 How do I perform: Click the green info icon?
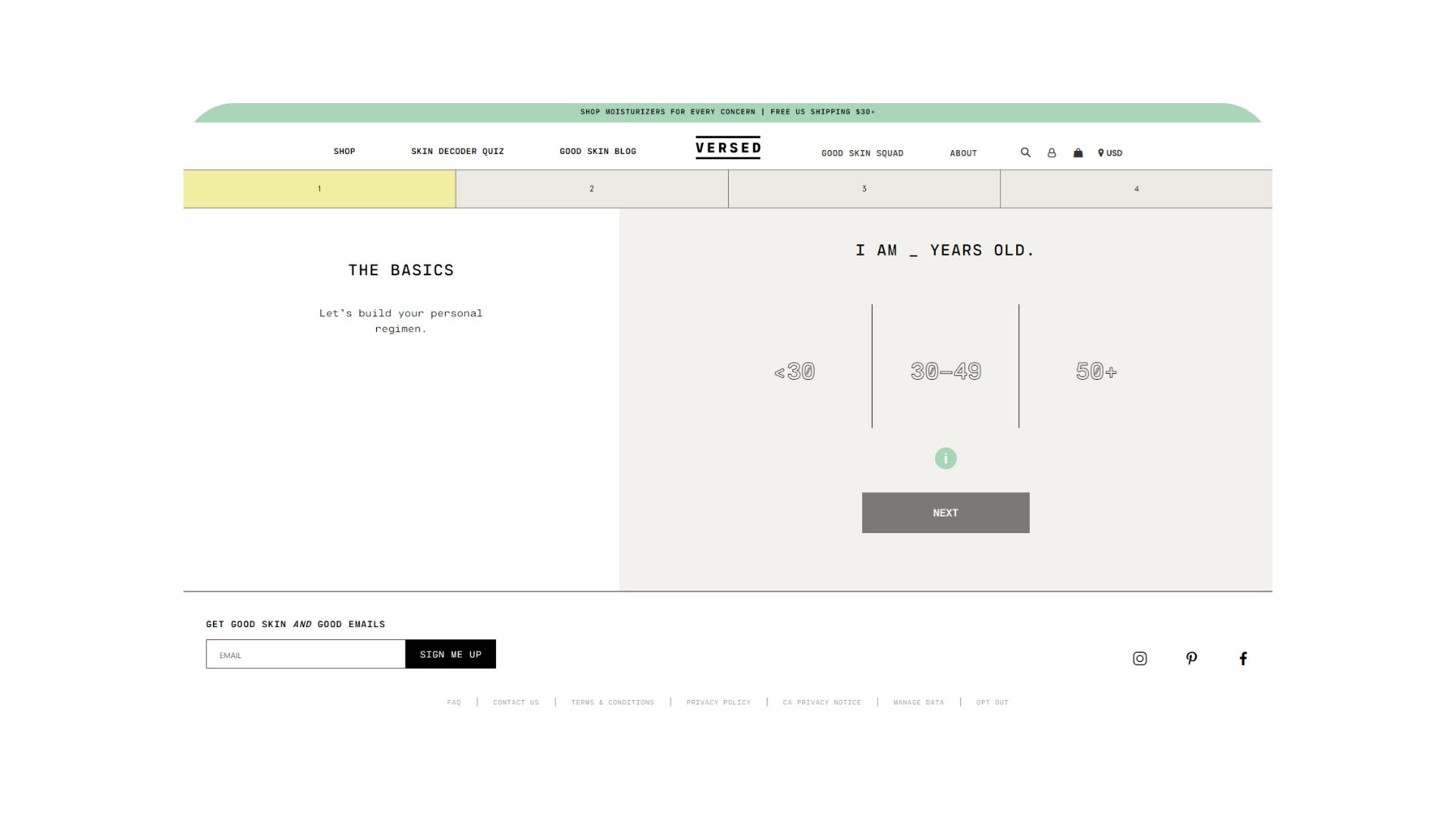[945, 459]
